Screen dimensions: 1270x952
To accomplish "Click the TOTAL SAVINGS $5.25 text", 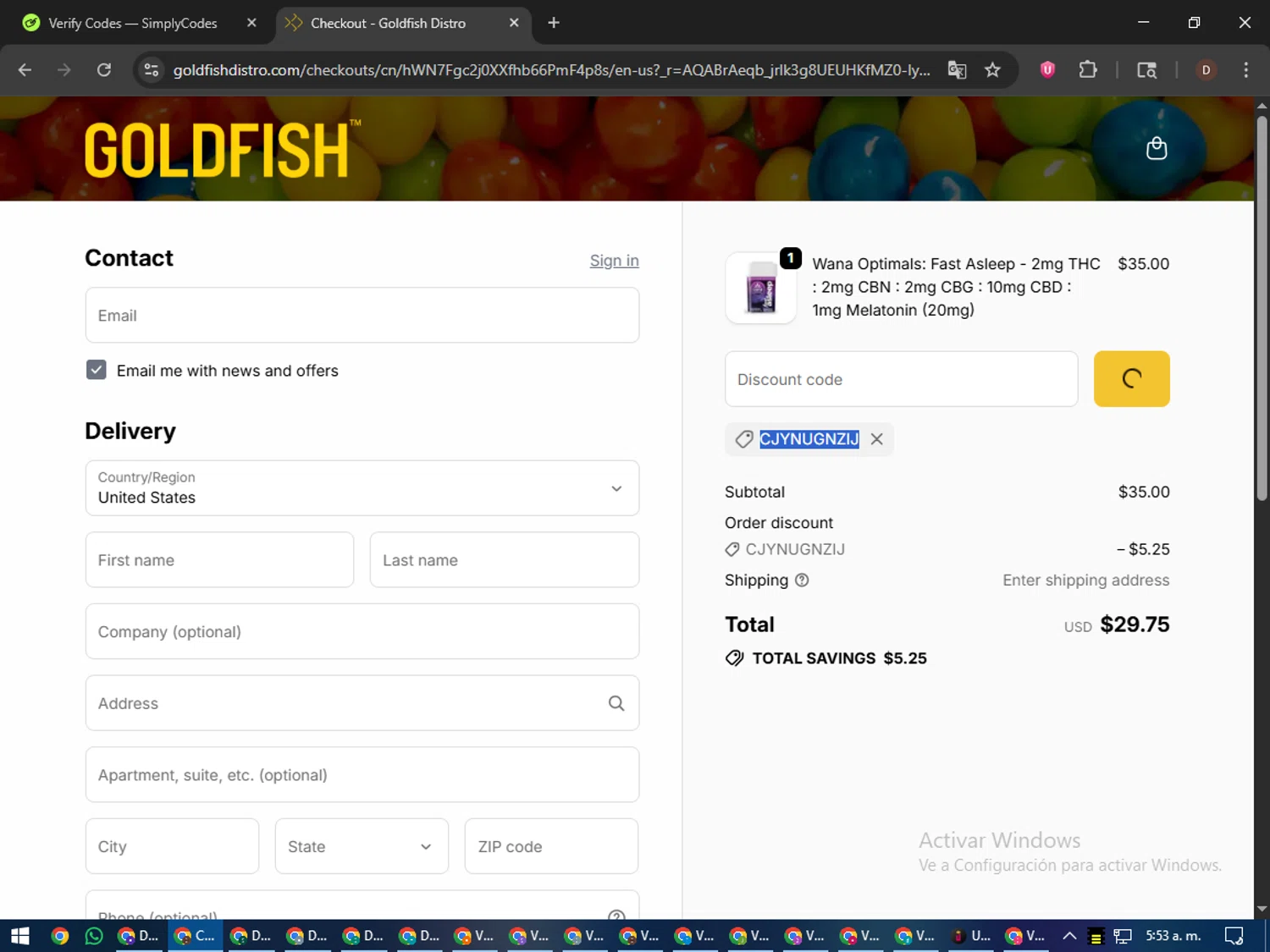I will (x=839, y=658).
